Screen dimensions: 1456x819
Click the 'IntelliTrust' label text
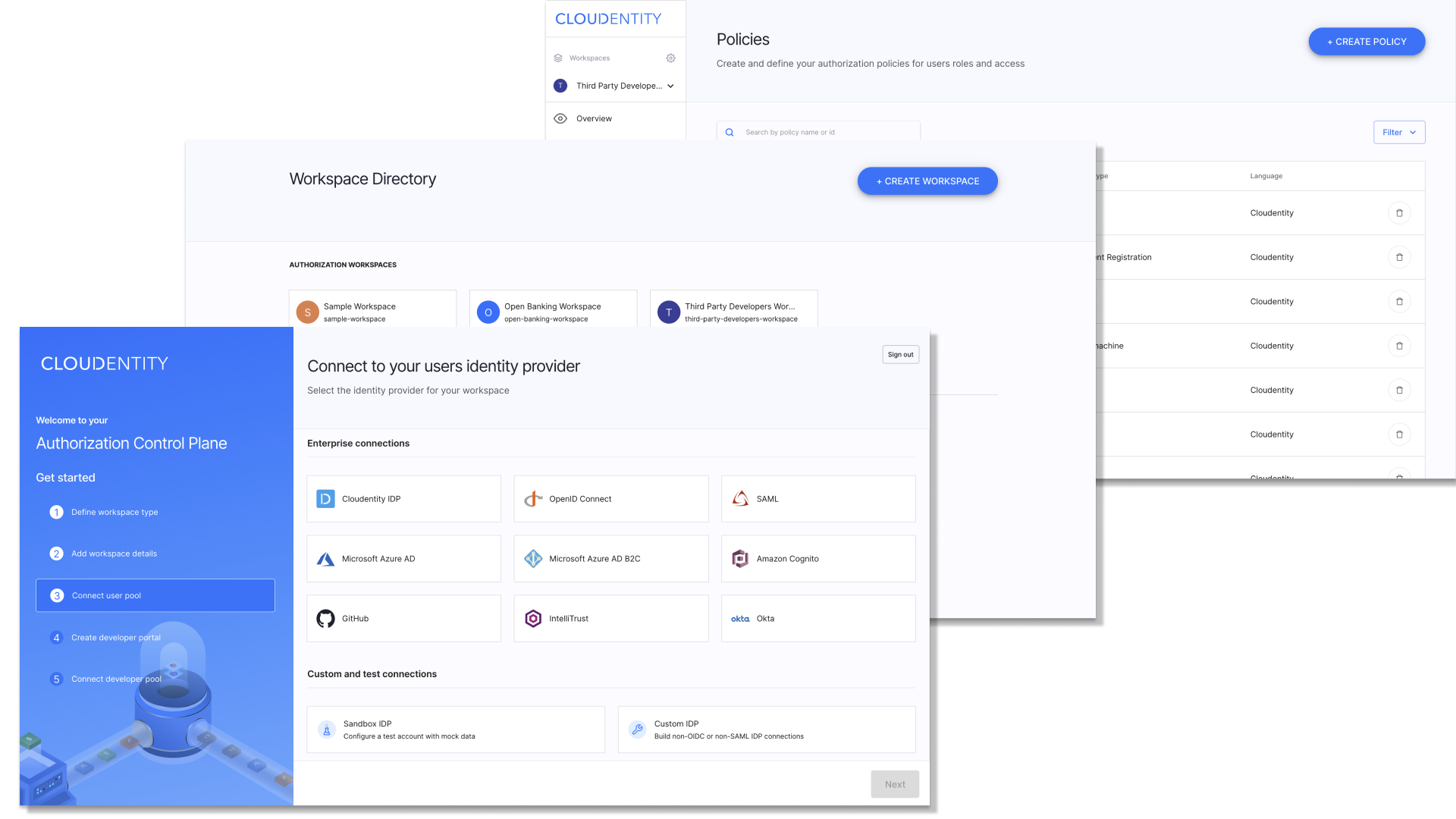[568, 619]
